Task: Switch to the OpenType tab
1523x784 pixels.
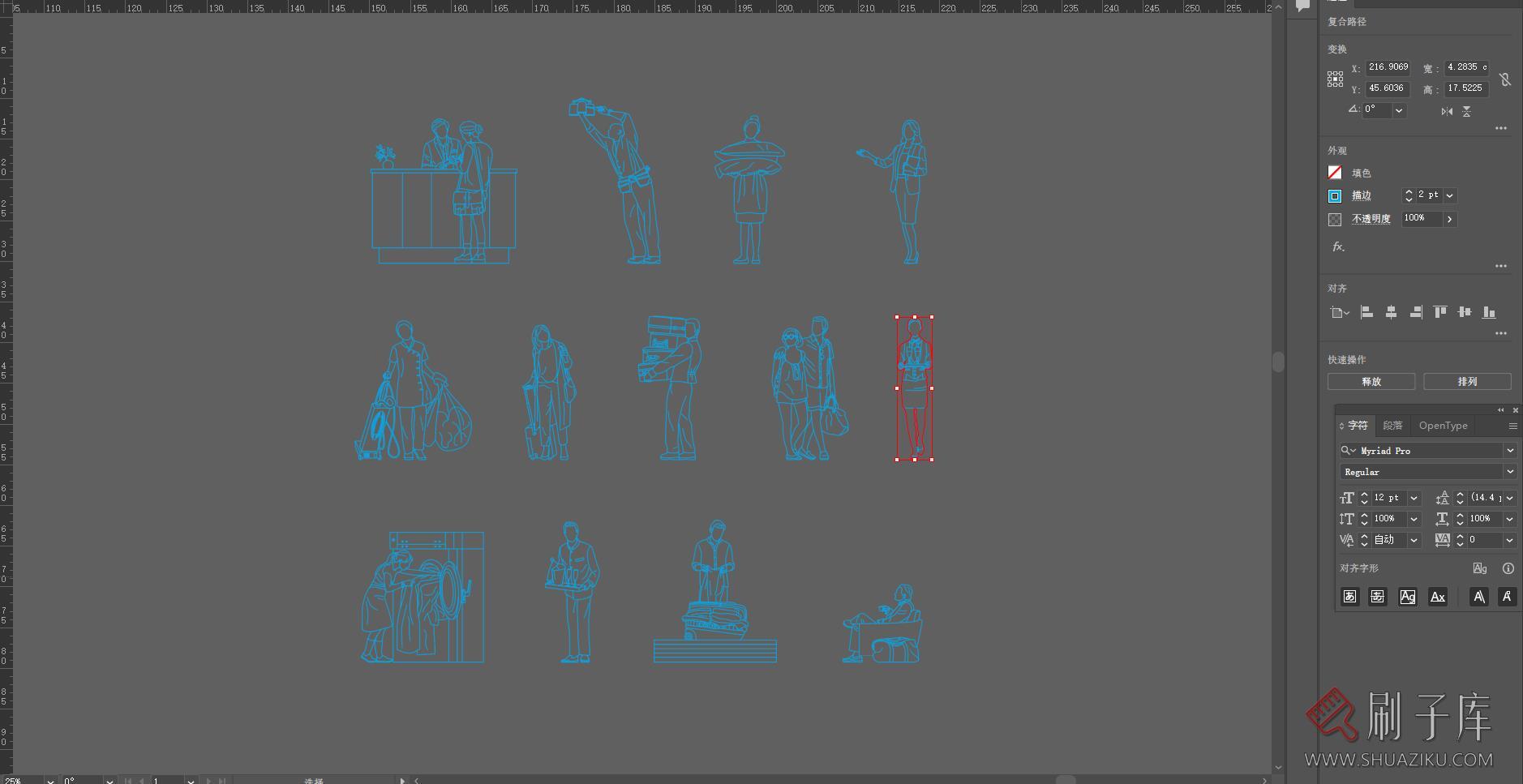Action: coord(1443,426)
